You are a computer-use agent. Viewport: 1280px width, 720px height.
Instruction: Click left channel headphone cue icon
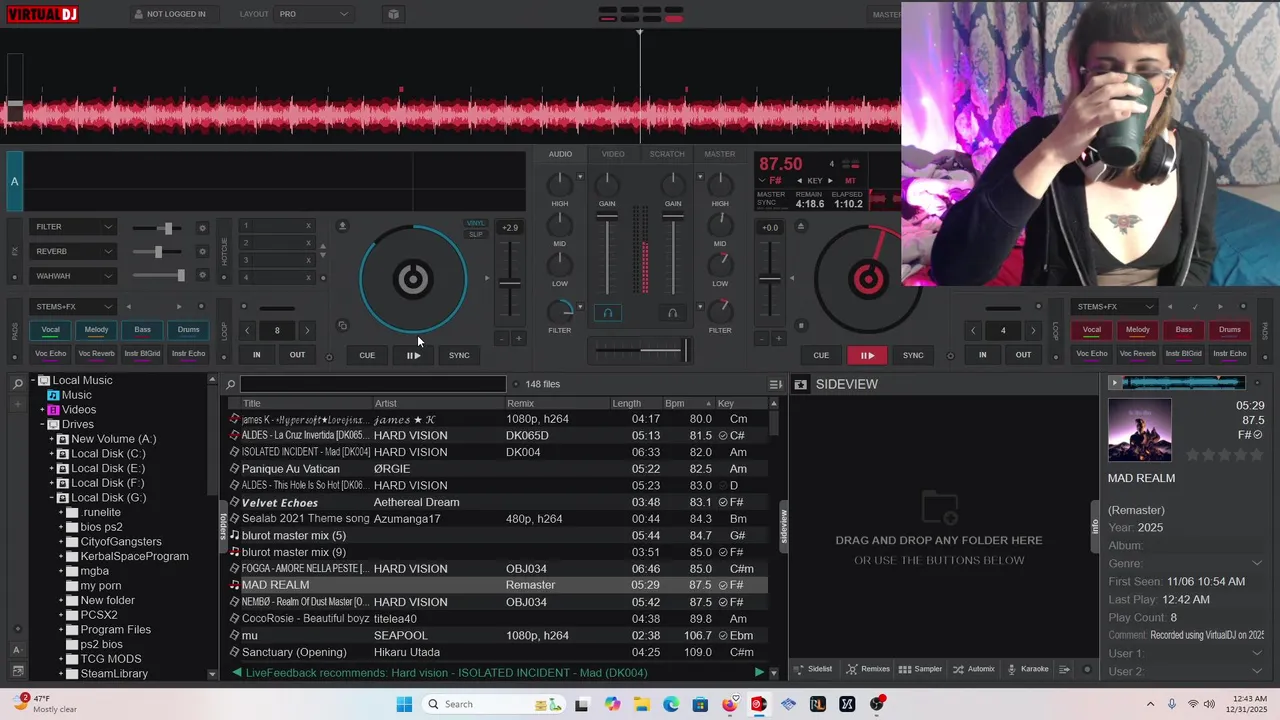pos(607,313)
